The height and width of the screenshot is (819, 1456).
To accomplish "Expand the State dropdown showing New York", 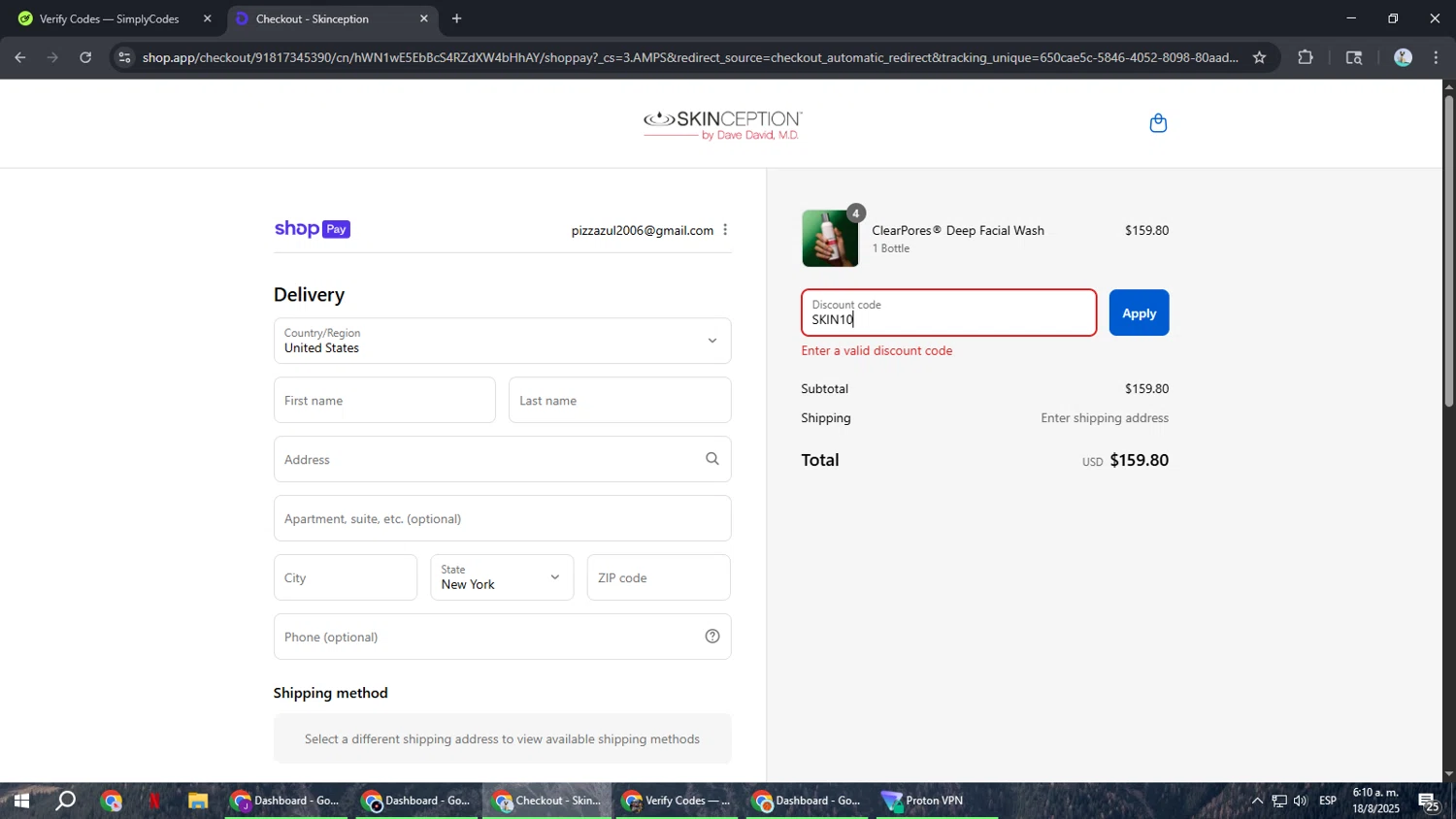I will coord(502,577).
